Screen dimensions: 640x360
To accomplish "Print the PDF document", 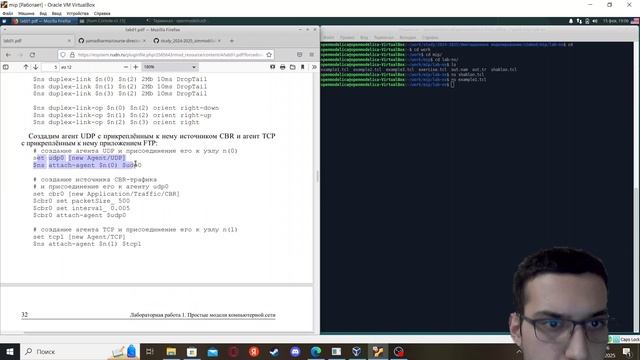I will [x=282, y=67].
